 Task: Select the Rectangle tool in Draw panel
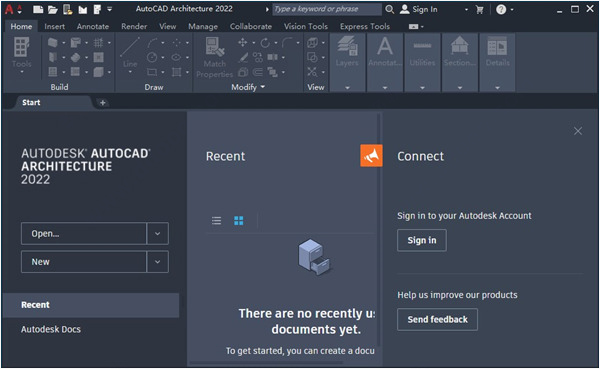pos(152,72)
